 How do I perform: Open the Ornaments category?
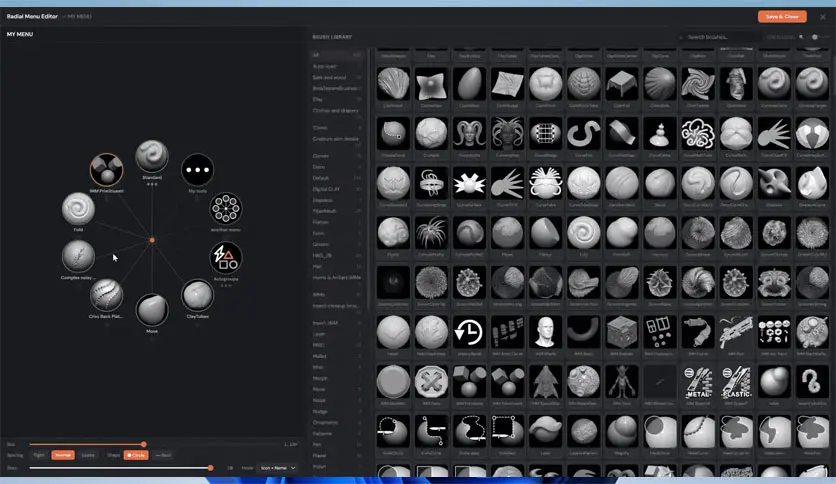(337, 423)
